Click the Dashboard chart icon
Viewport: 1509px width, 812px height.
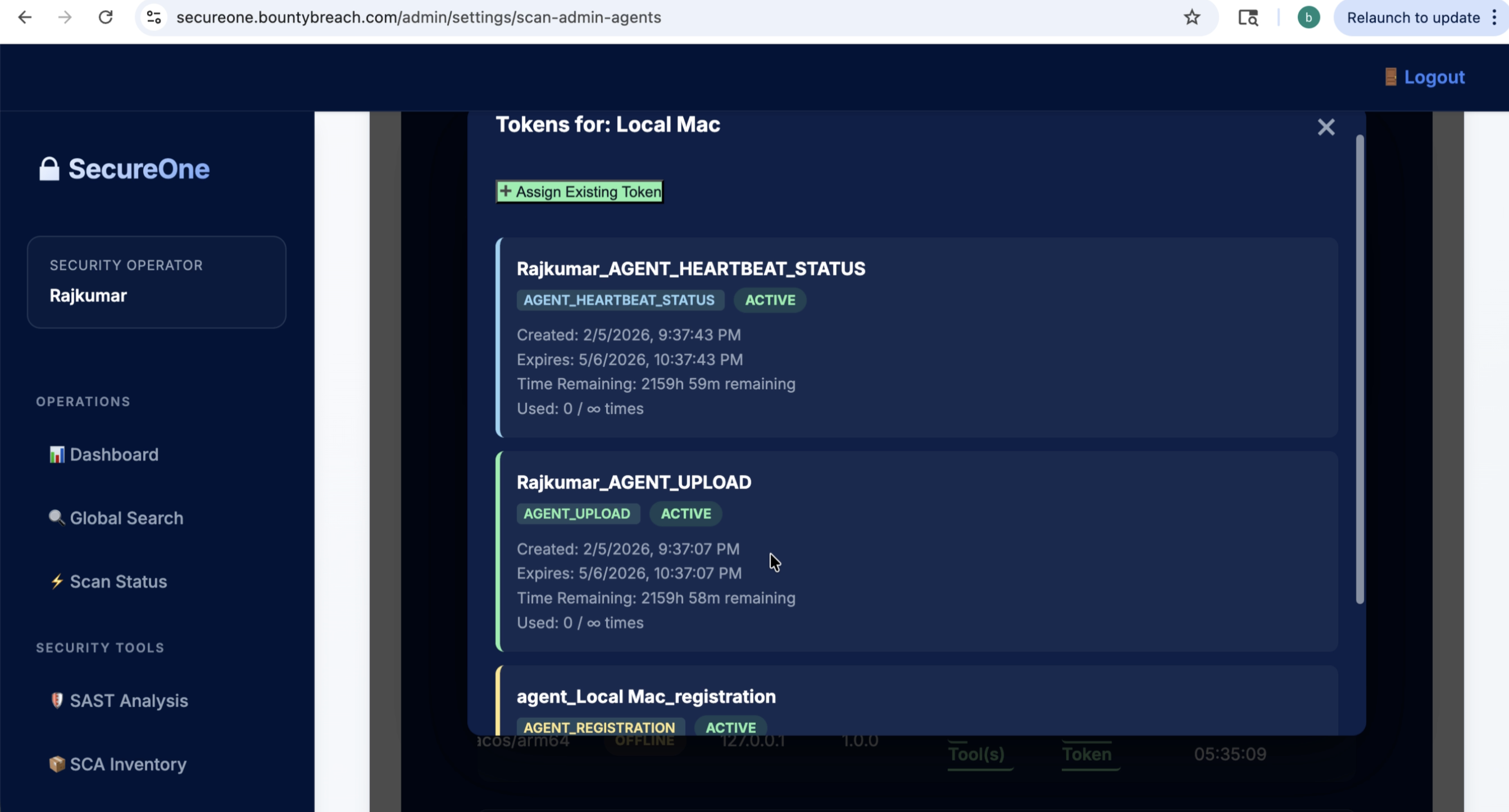(57, 454)
